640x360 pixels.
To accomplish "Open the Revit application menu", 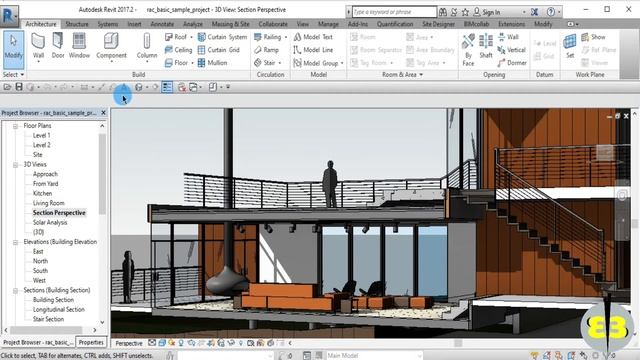I will pyautogui.click(x=9, y=15).
